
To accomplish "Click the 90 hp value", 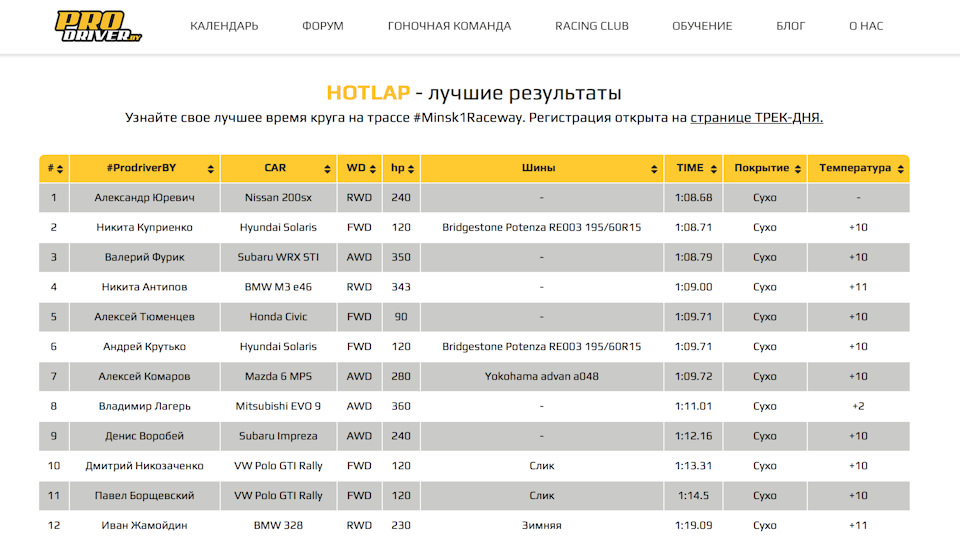I will [x=401, y=317].
